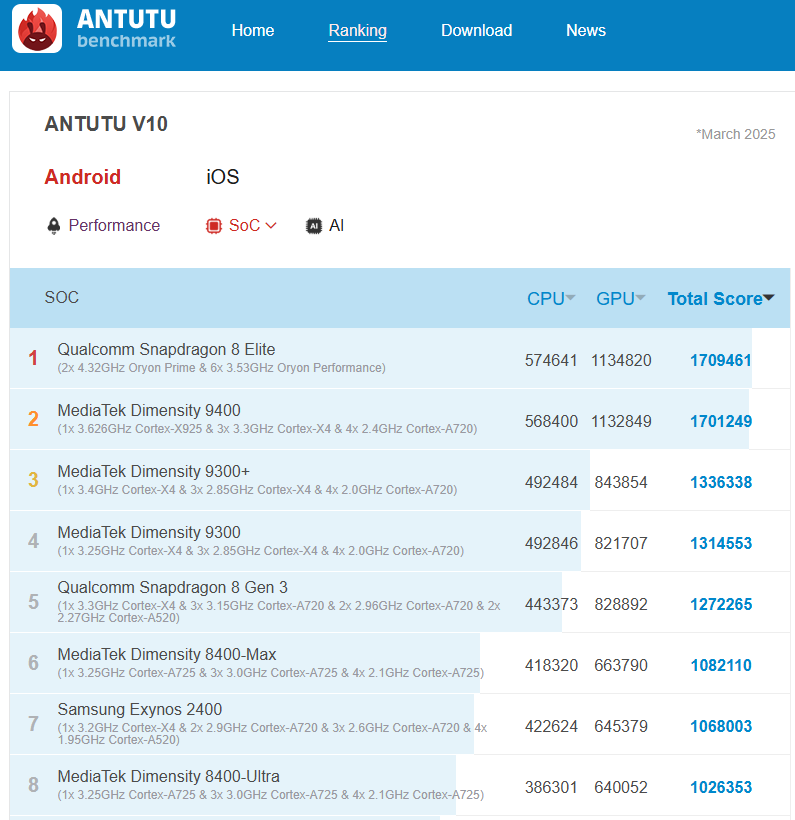Click rank number 1
The width and height of the screenshot is (795, 820).
coord(33,358)
